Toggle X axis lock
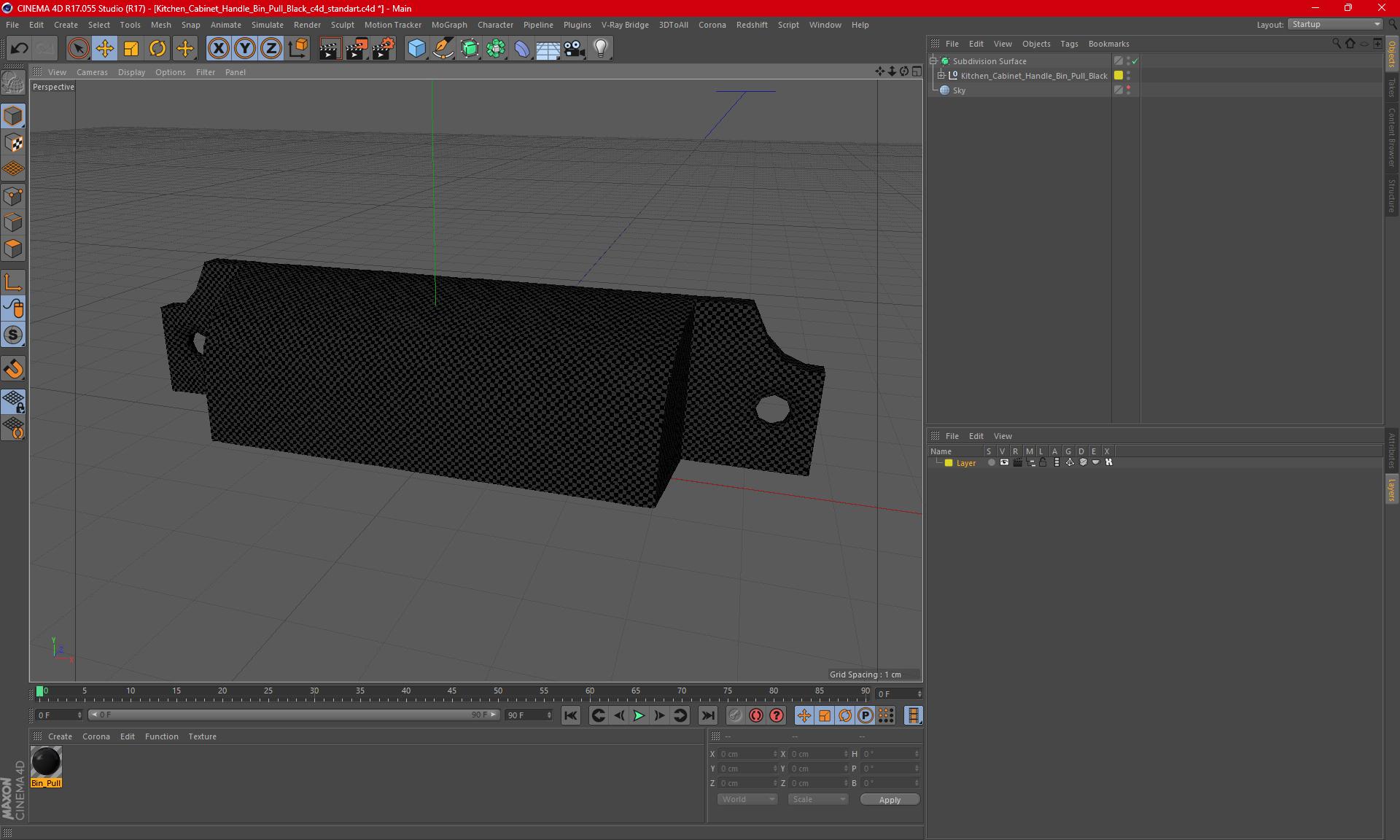This screenshot has height=840, width=1400. [x=218, y=48]
